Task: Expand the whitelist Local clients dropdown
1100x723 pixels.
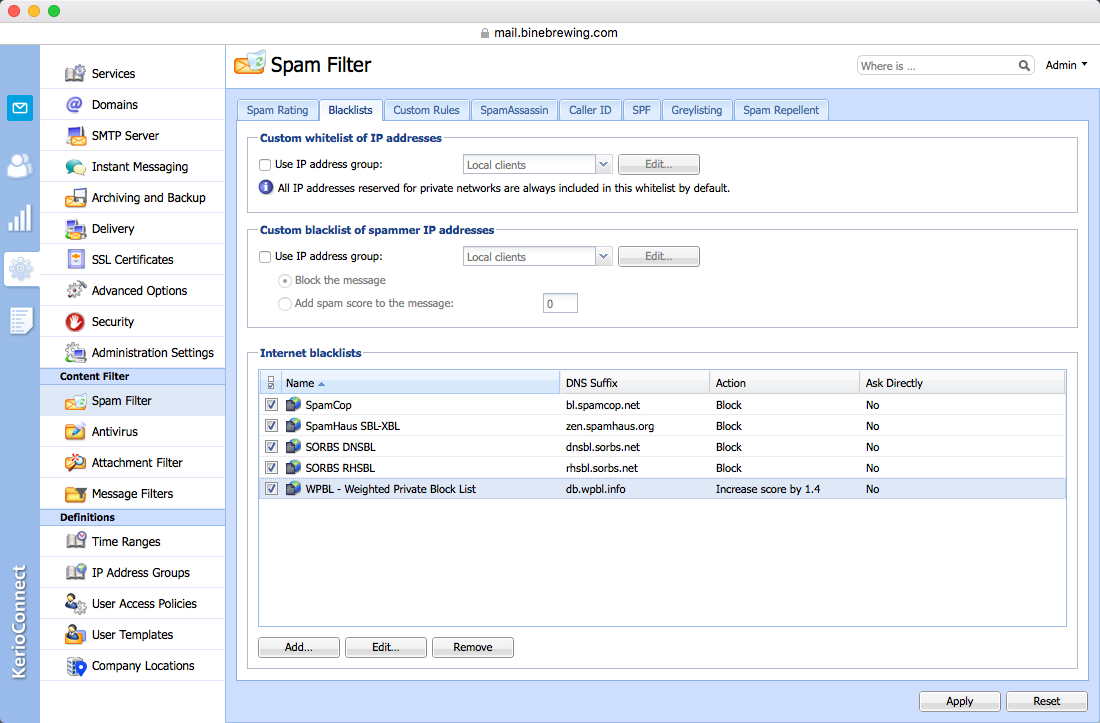Action: coord(603,165)
